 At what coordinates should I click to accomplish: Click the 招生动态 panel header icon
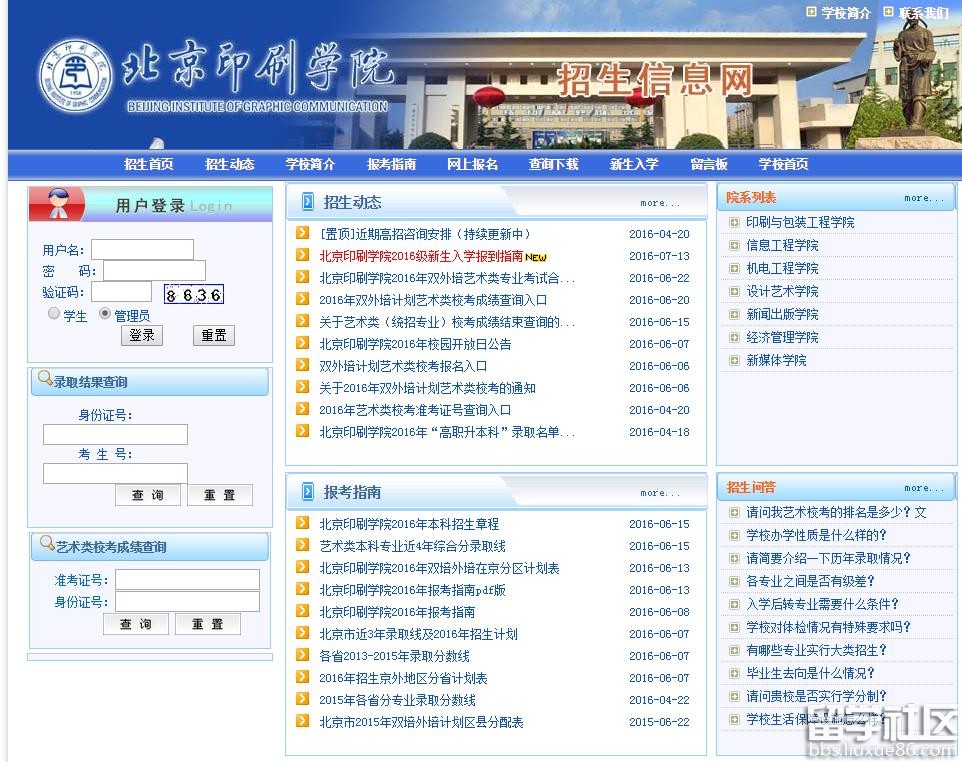(x=307, y=202)
